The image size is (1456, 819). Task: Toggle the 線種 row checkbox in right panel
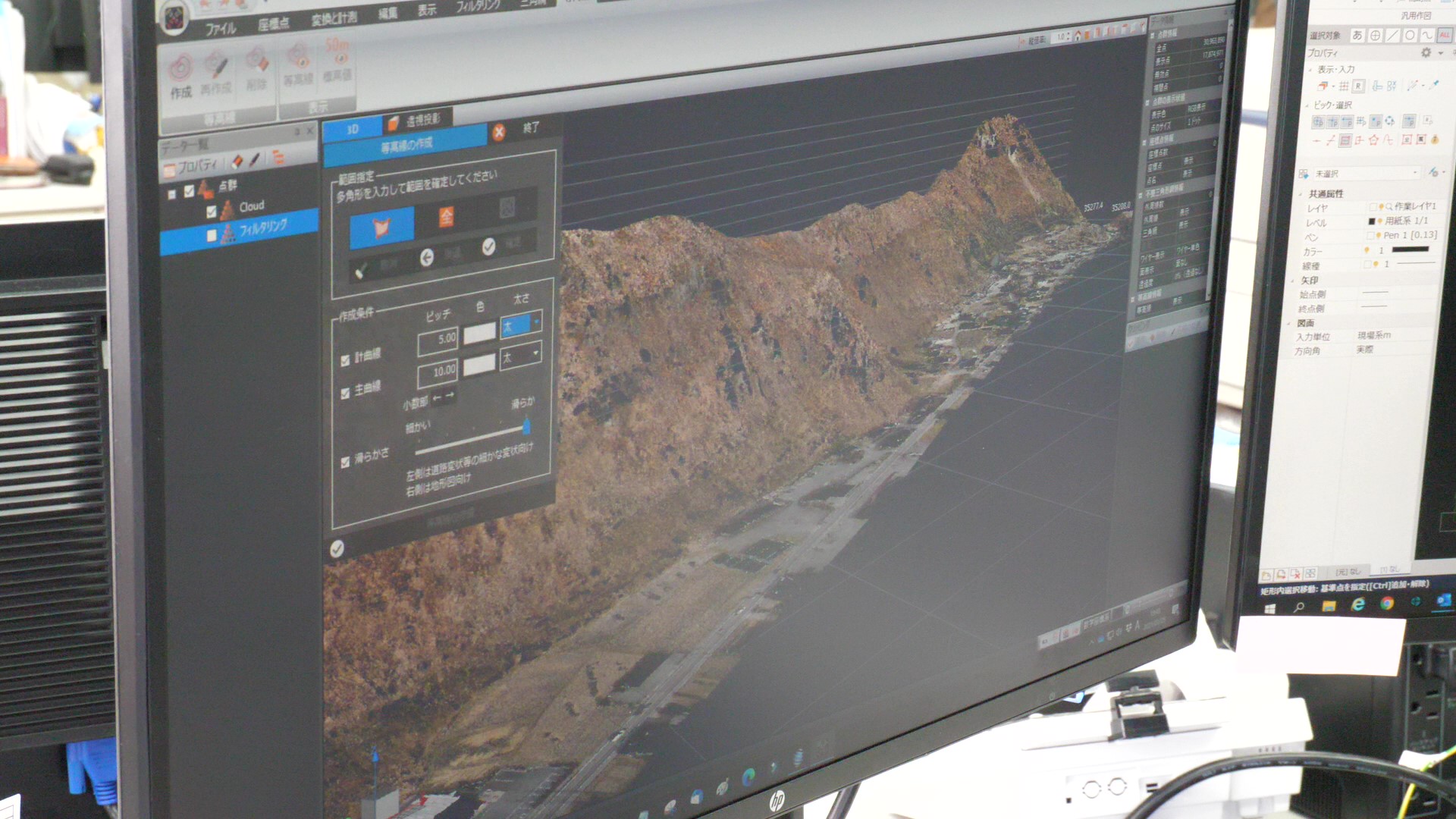[1367, 265]
